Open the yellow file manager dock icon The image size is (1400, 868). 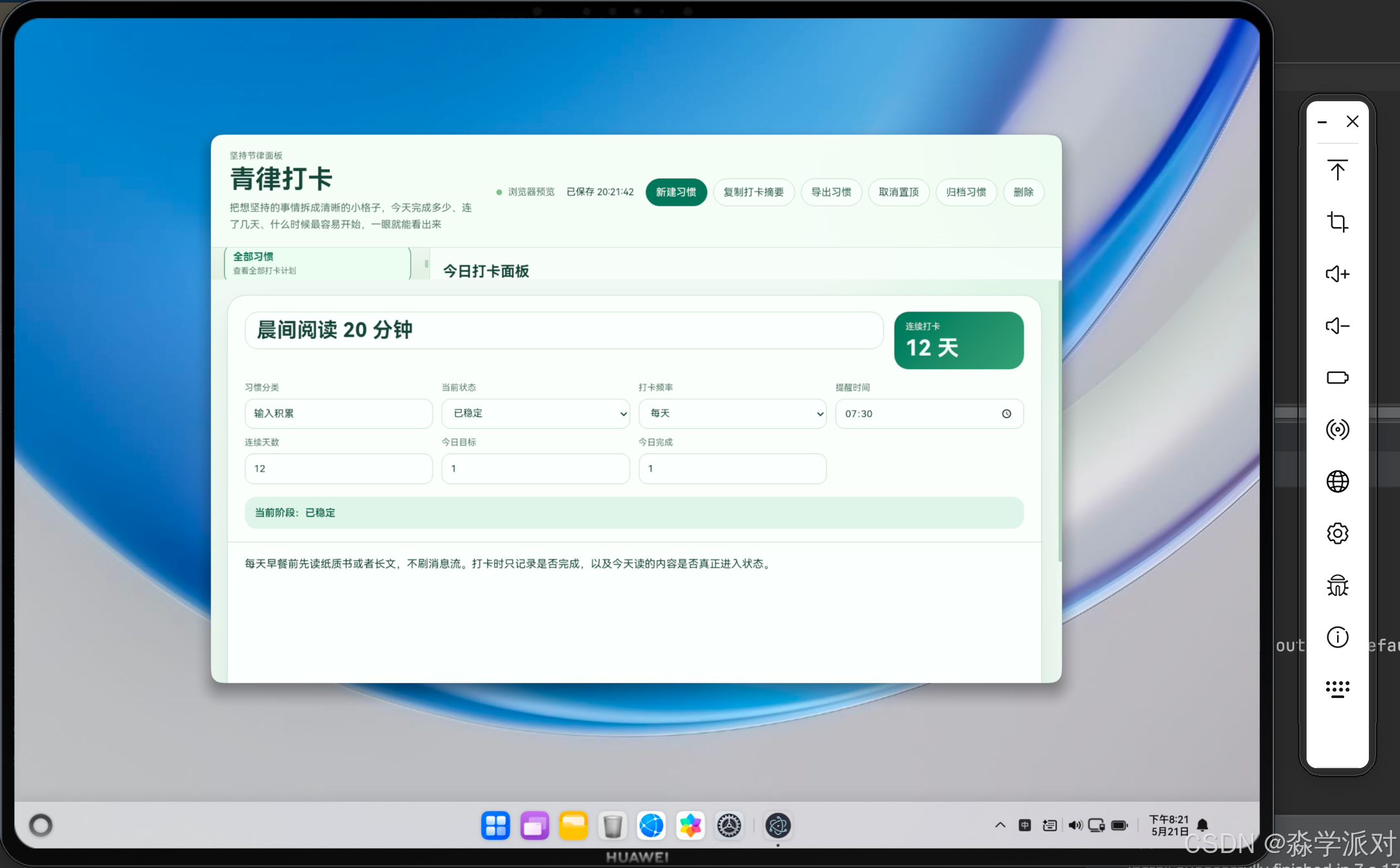[x=573, y=826]
